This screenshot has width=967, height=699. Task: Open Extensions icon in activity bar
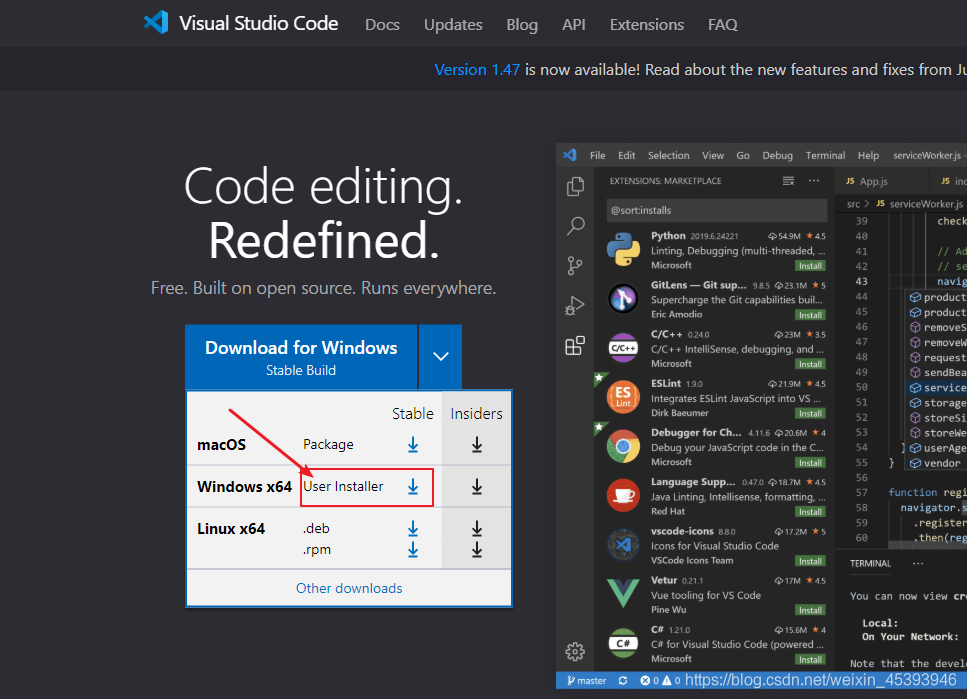coord(575,345)
